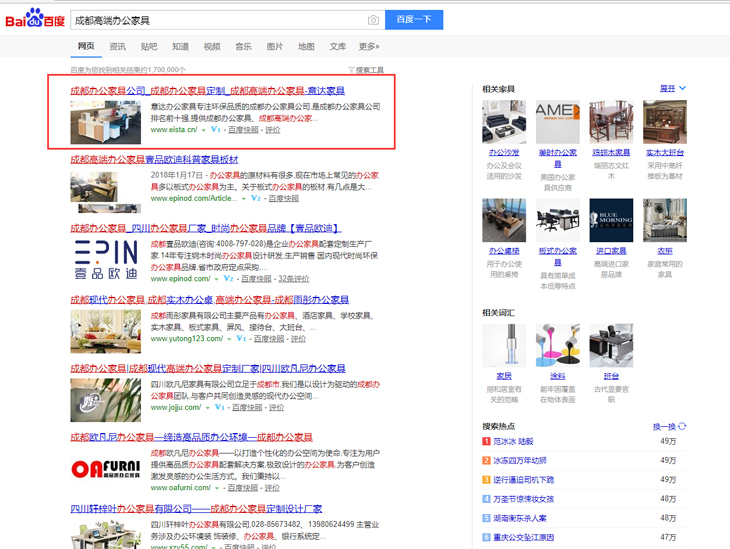Viewport: 730px width, 549px height.
Task: Click the AME brand logo thumbnail
Action: pos(558,122)
